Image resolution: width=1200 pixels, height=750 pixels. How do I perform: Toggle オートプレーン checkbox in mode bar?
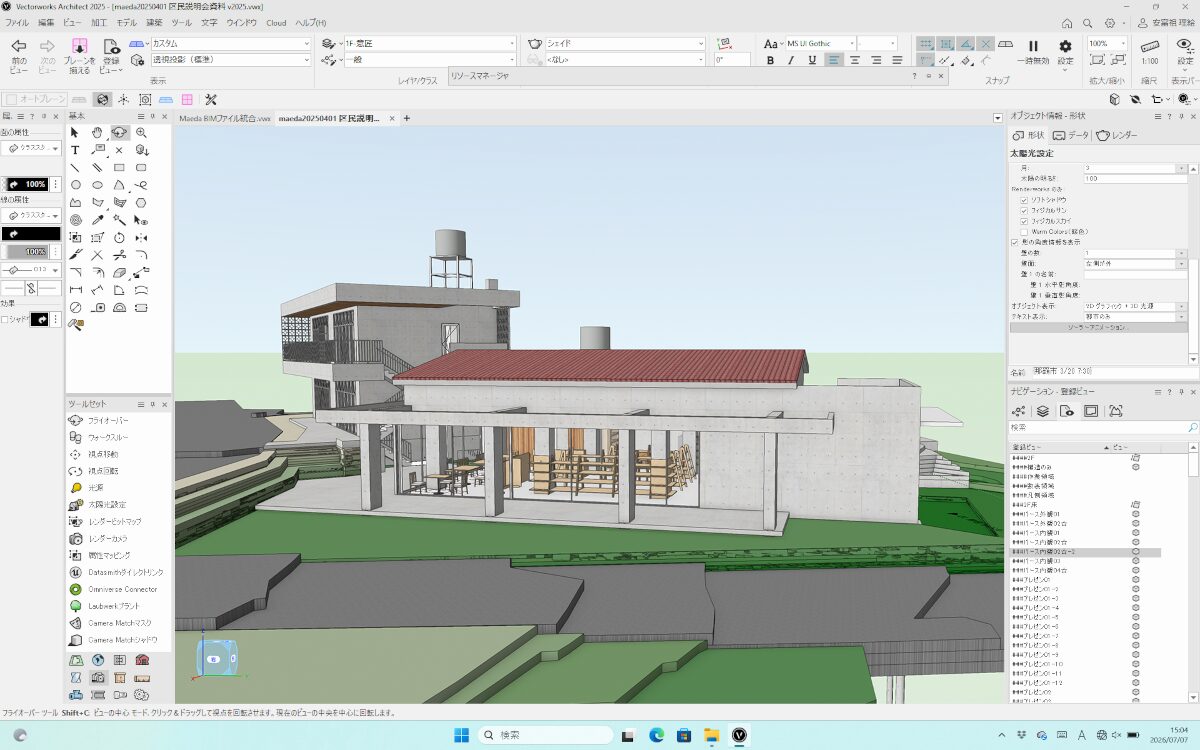pos(11,99)
